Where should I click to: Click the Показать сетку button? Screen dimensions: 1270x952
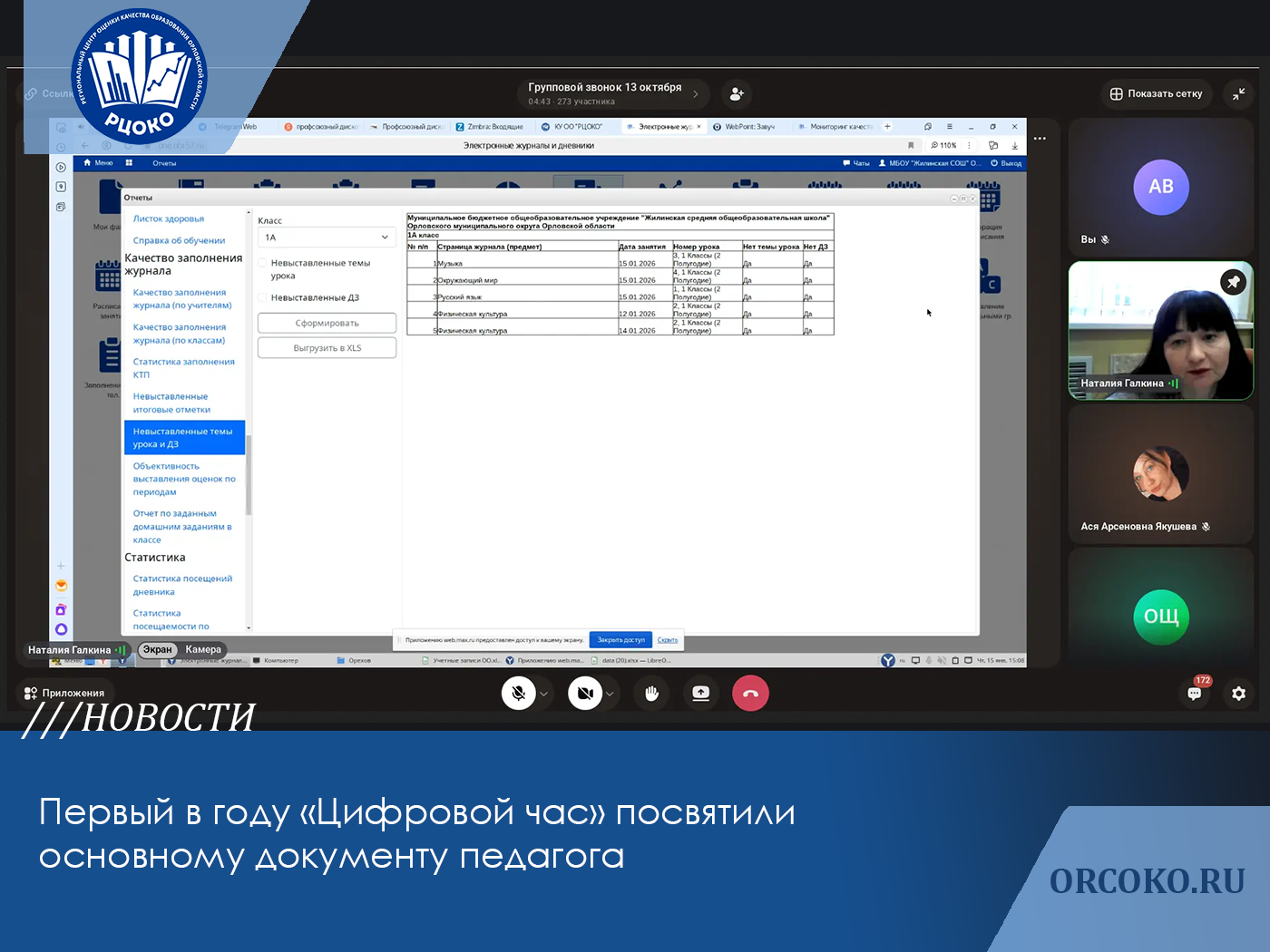pyautogui.click(x=1157, y=94)
